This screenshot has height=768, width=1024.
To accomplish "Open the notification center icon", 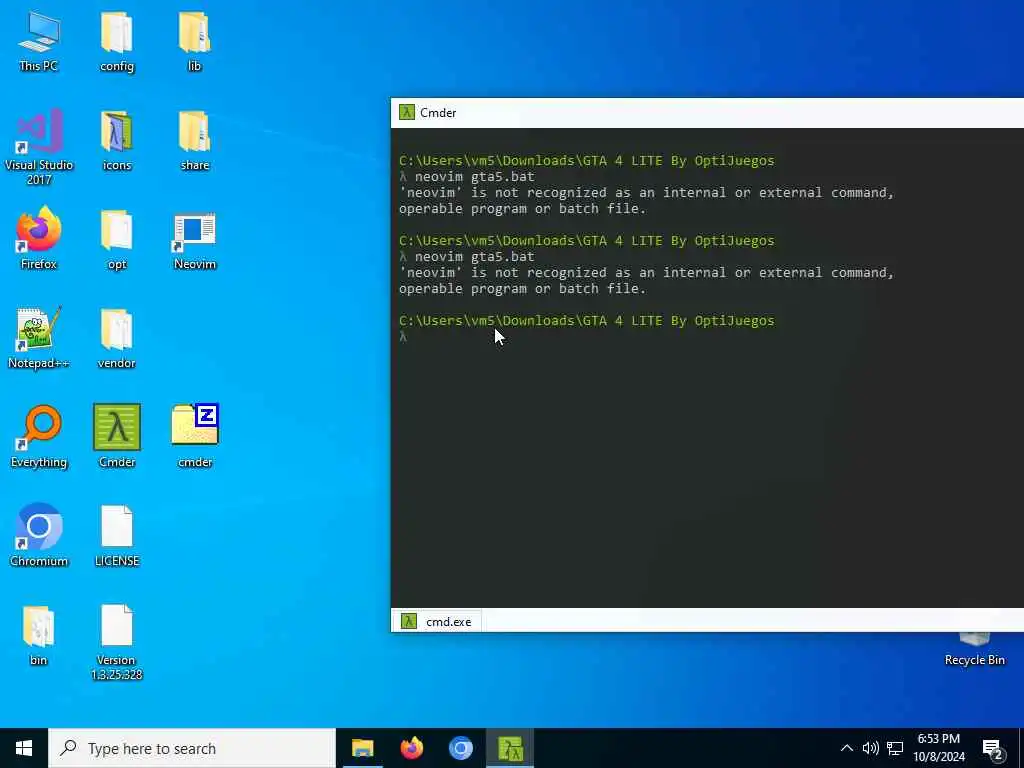I will [x=993, y=749].
